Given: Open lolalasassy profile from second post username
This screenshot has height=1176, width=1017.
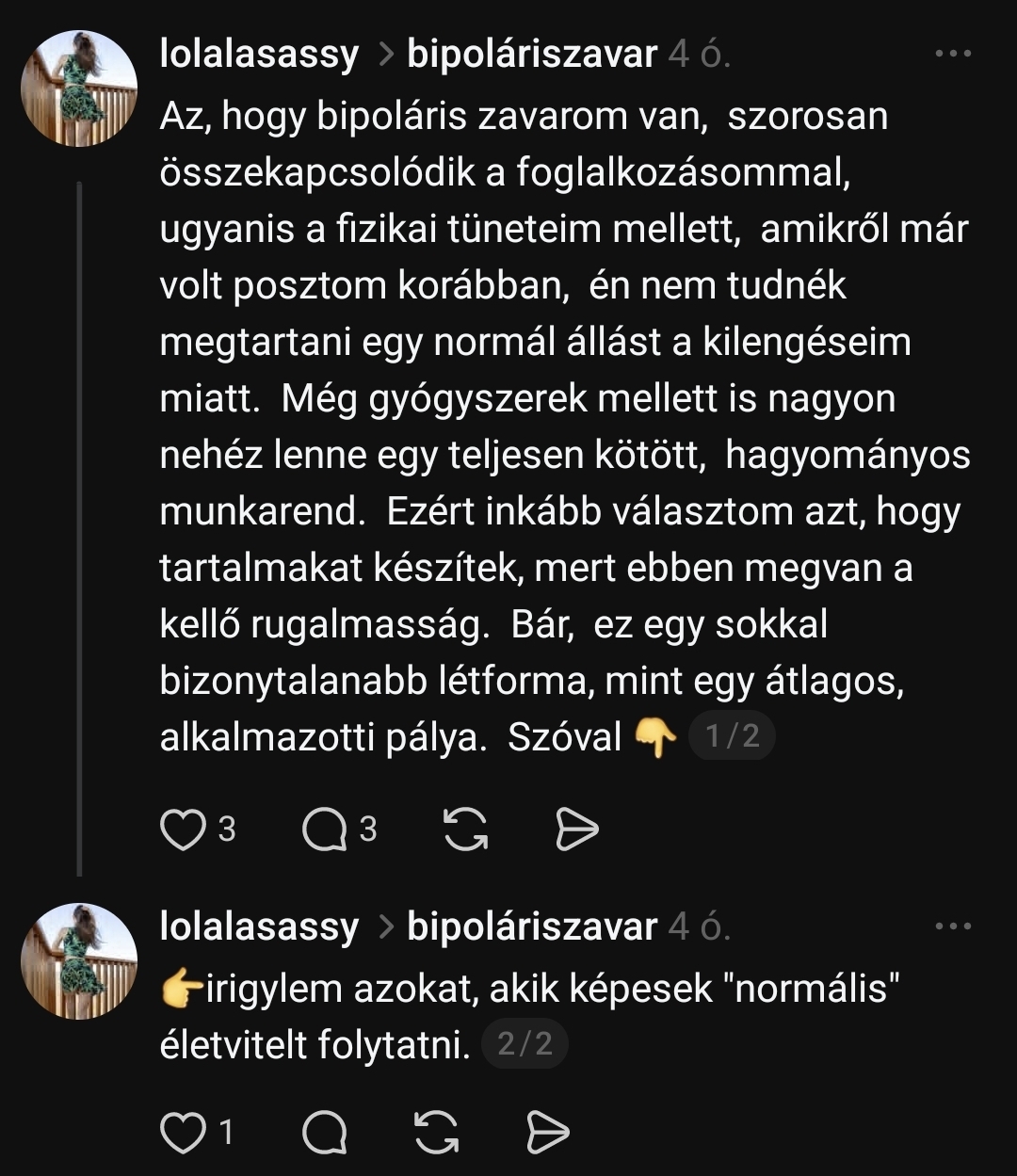Looking at the screenshot, I should tap(259, 927).
